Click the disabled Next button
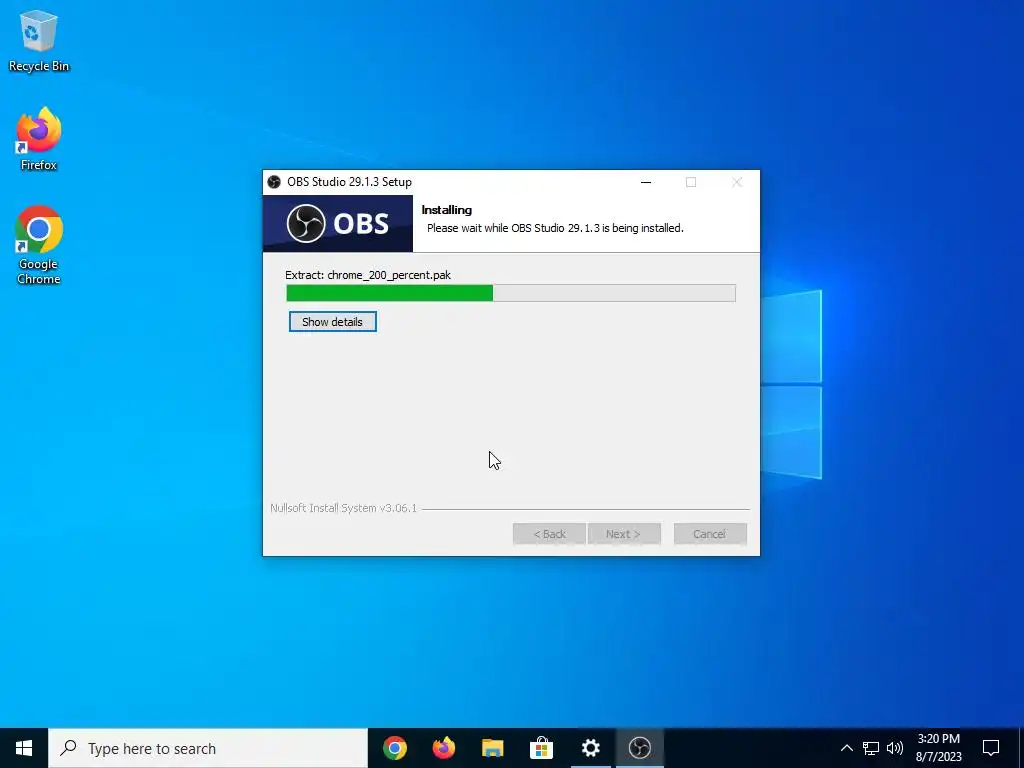 624,534
